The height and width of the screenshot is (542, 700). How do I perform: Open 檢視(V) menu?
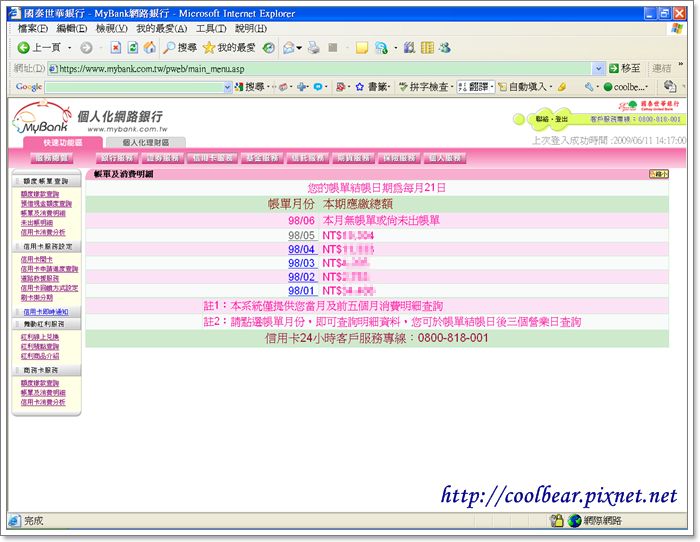pos(112,29)
